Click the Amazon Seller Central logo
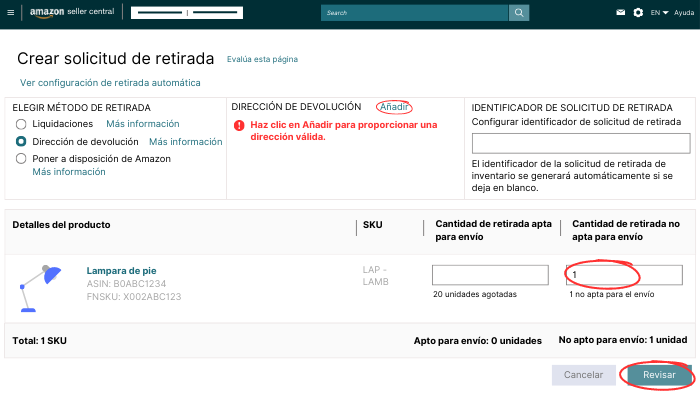 coord(72,12)
